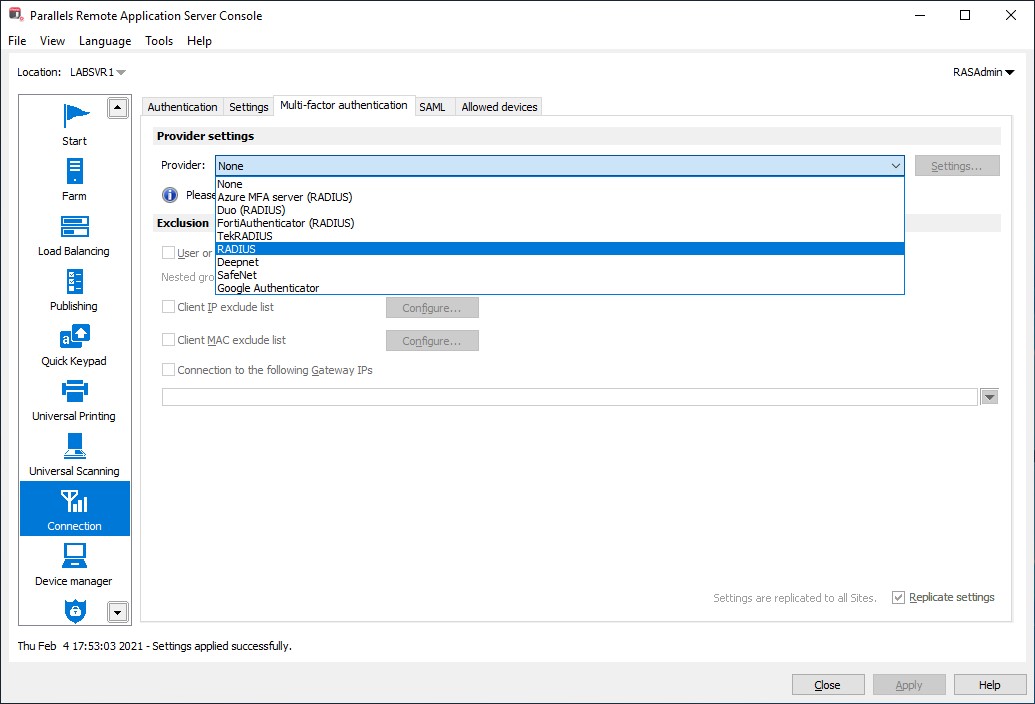Screen dimensions: 1035x704
Task: Click the shield lock icon below Device manager
Action: pos(75,610)
